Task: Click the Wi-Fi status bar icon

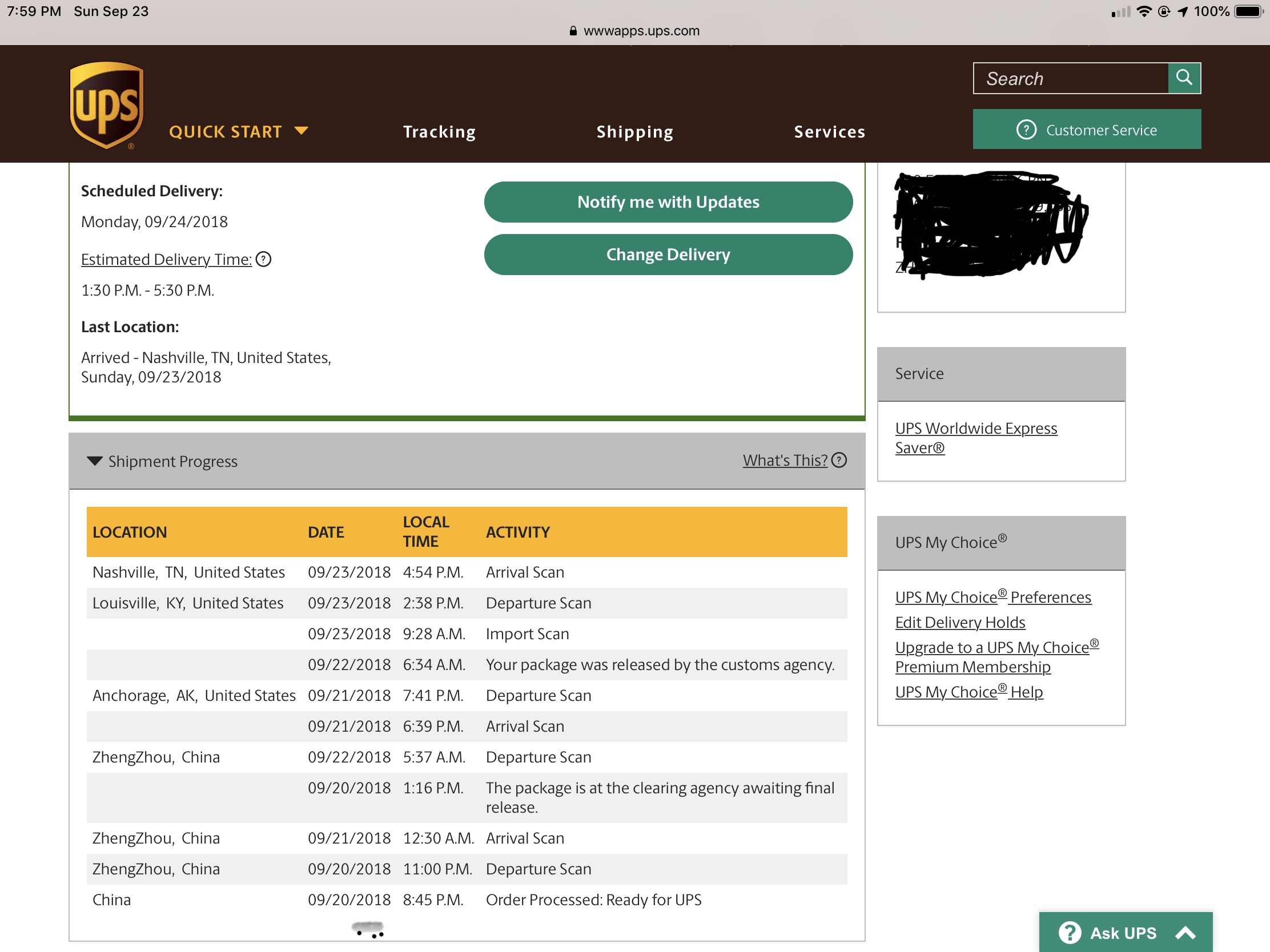Action: (x=1144, y=11)
